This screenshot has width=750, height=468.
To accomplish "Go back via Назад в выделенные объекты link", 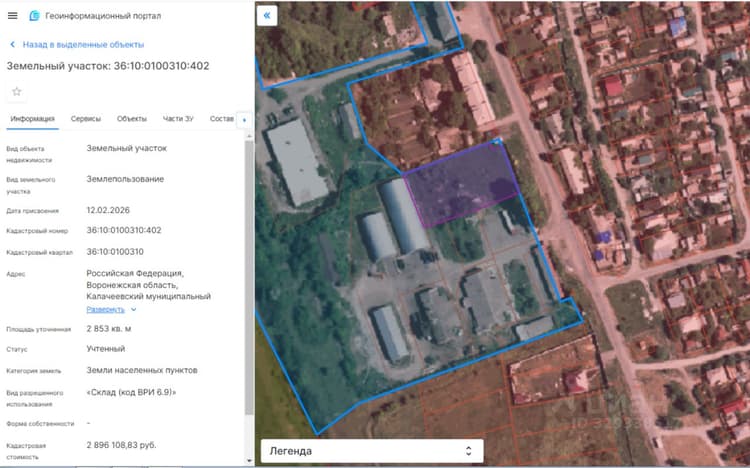I will 83,45.
